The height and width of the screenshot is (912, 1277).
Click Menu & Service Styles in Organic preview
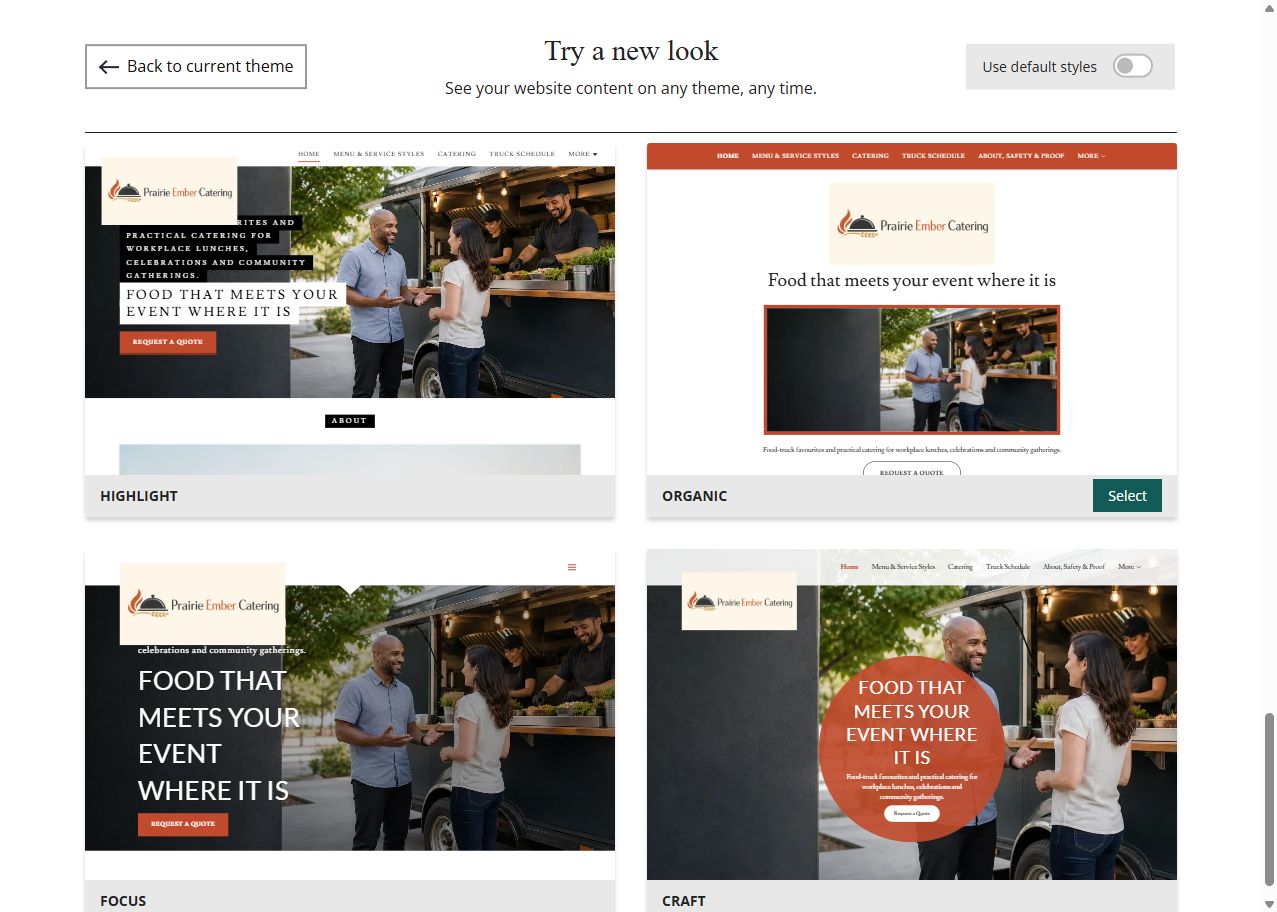(795, 156)
